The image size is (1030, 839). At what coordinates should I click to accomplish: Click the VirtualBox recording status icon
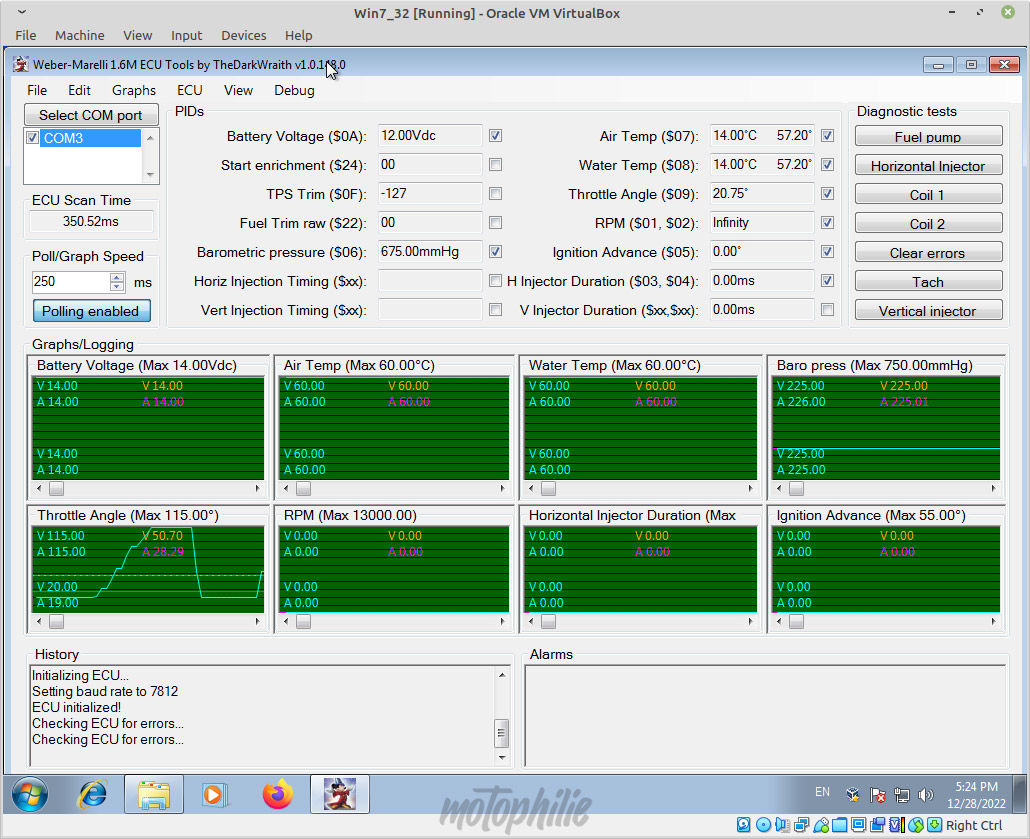[x=878, y=825]
